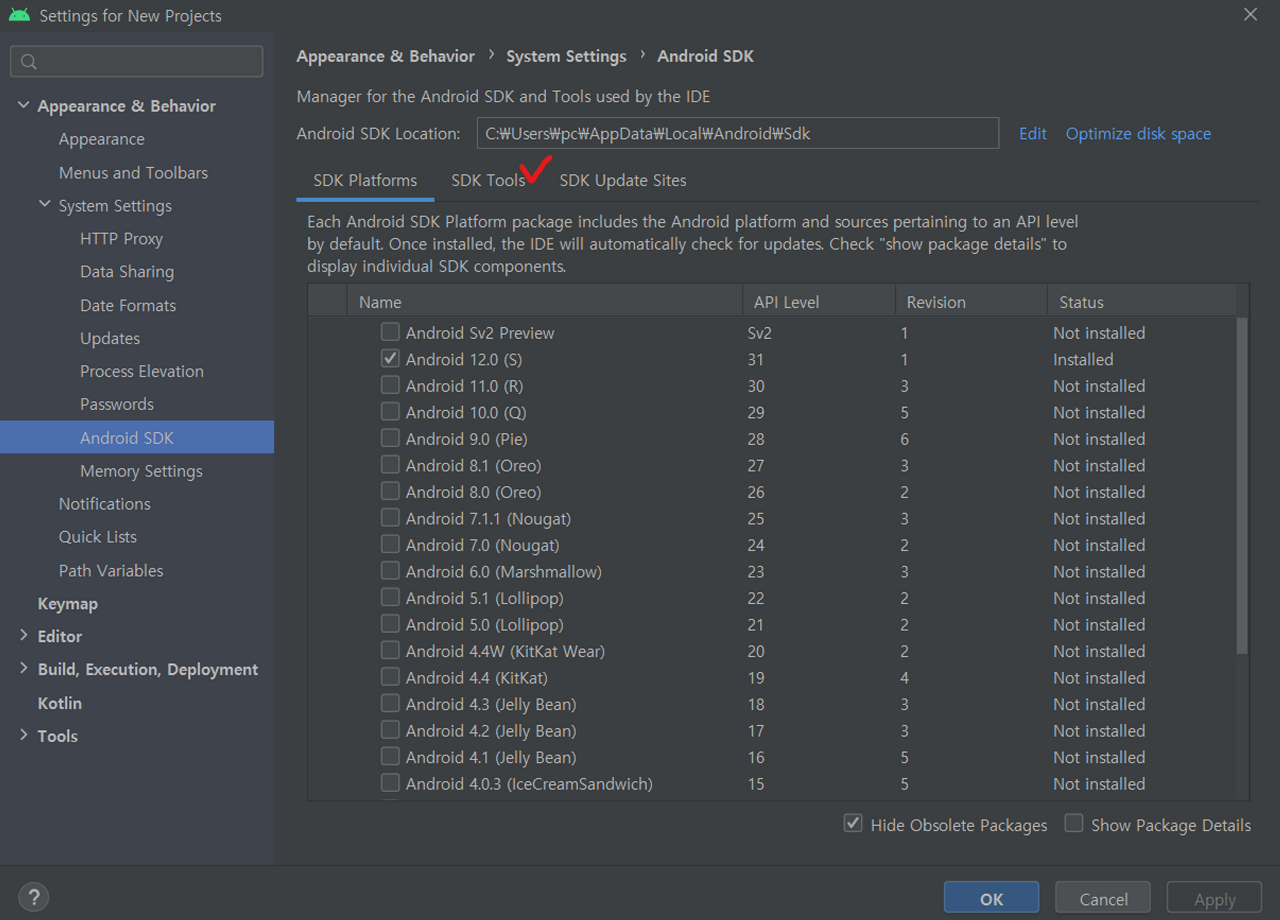This screenshot has width=1280, height=920.
Task: Toggle Hide Obsolete Packages checkbox
Action: click(x=853, y=824)
